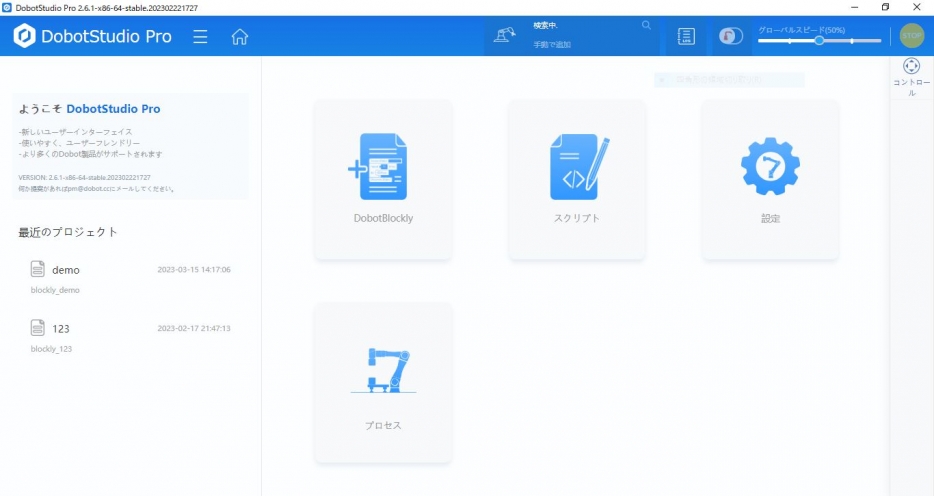Click the 検索中 searching status text
Image resolution: width=934 pixels, height=496 pixels.
546,26
